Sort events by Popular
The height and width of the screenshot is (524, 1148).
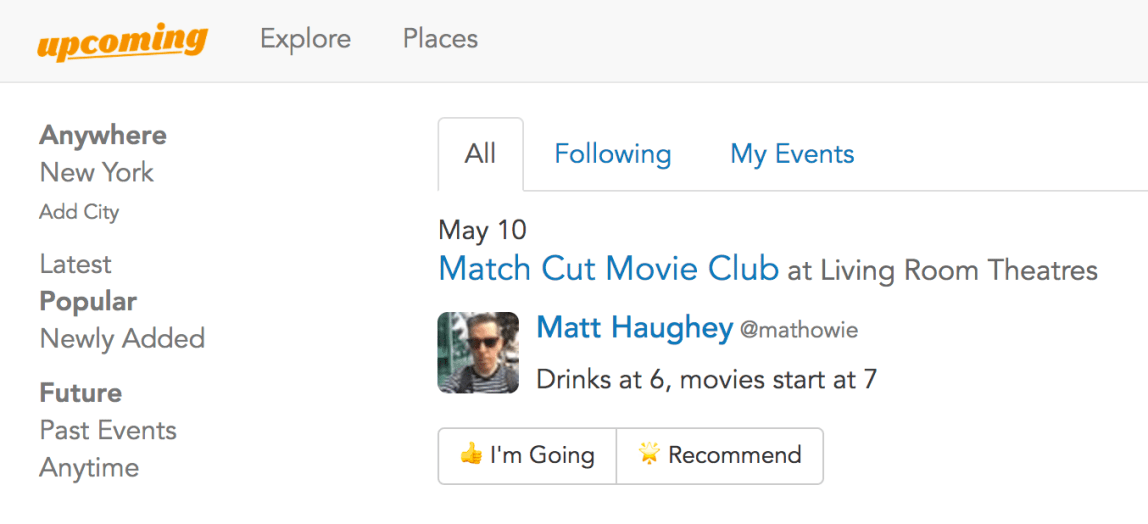88,301
